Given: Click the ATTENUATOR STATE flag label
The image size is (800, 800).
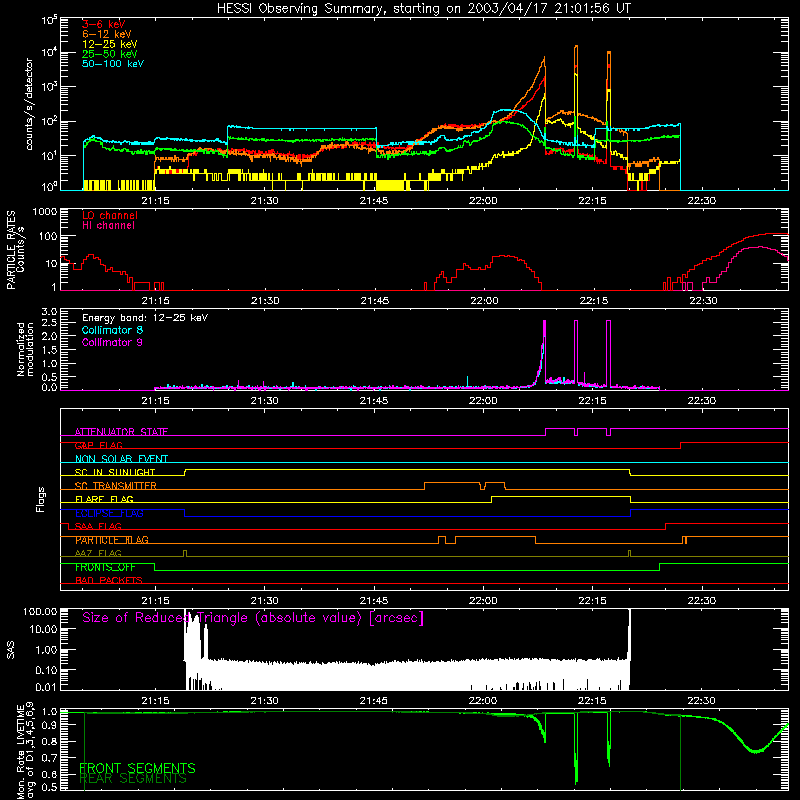Looking at the screenshot, I should coord(121,432).
